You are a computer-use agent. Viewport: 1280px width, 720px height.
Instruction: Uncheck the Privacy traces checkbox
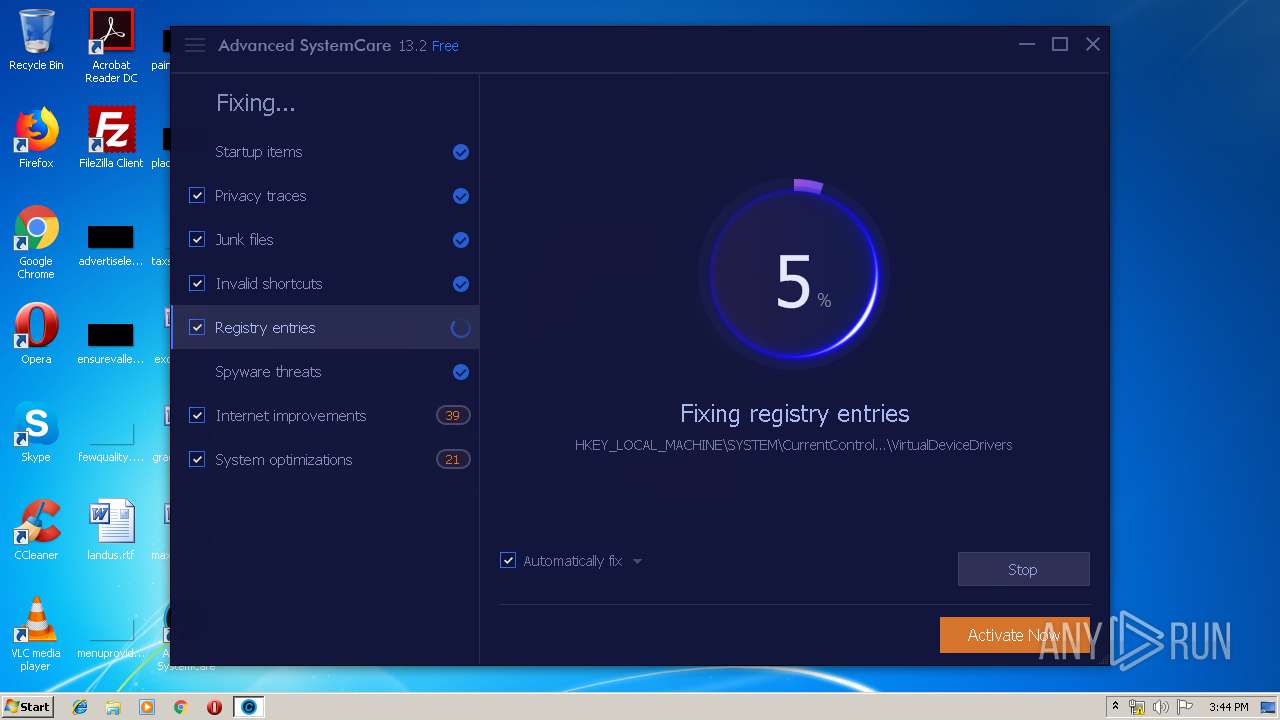tap(197, 196)
